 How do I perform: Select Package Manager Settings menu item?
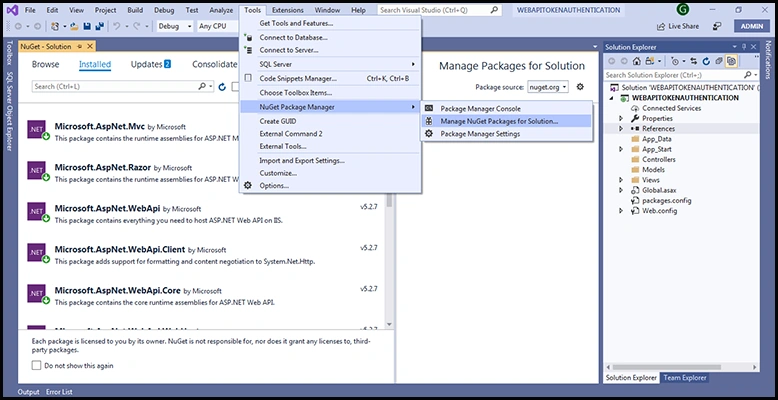(x=506, y=134)
